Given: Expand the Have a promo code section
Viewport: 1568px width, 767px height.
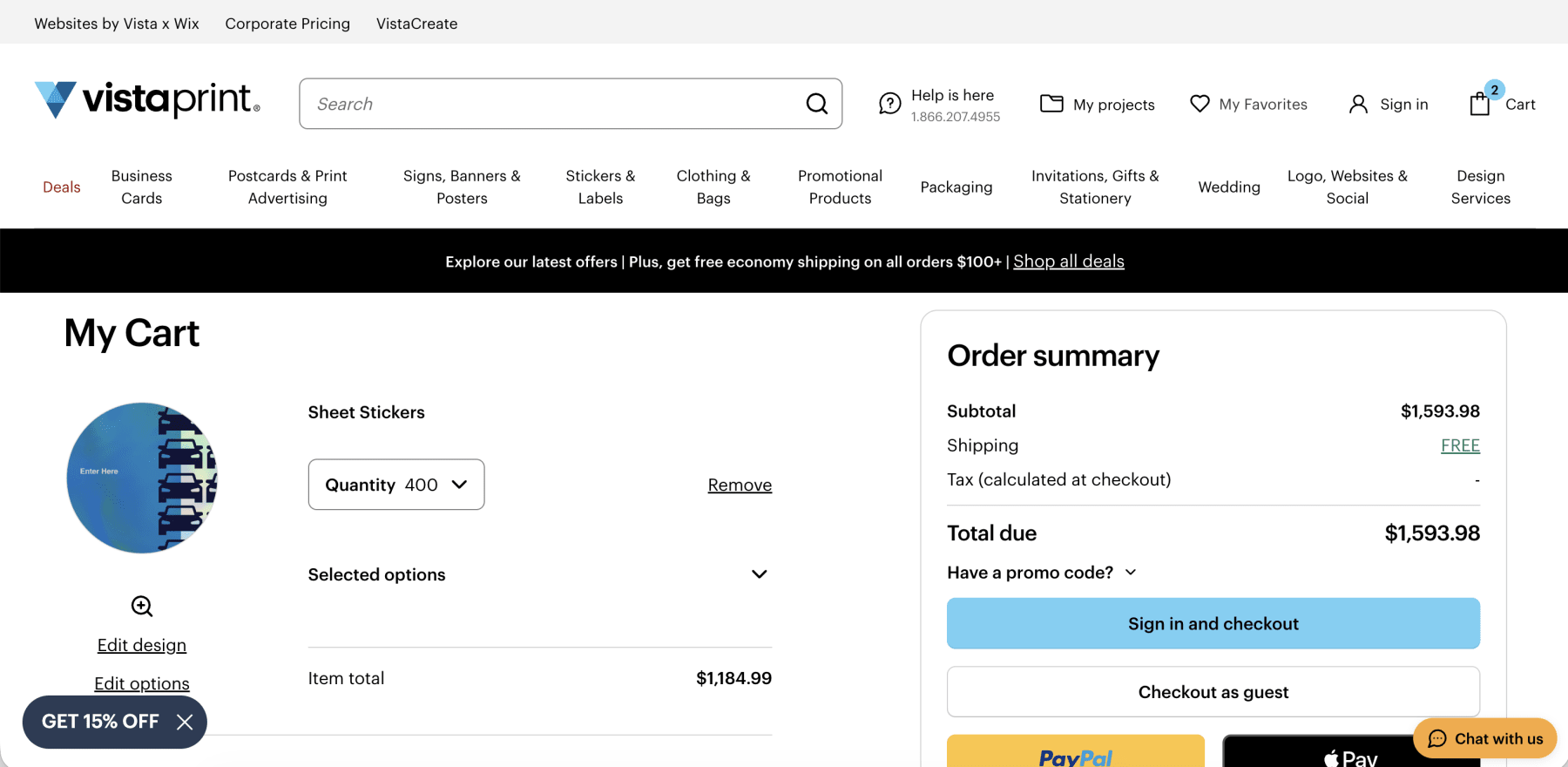Looking at the screenshot, I should 1042,573.
